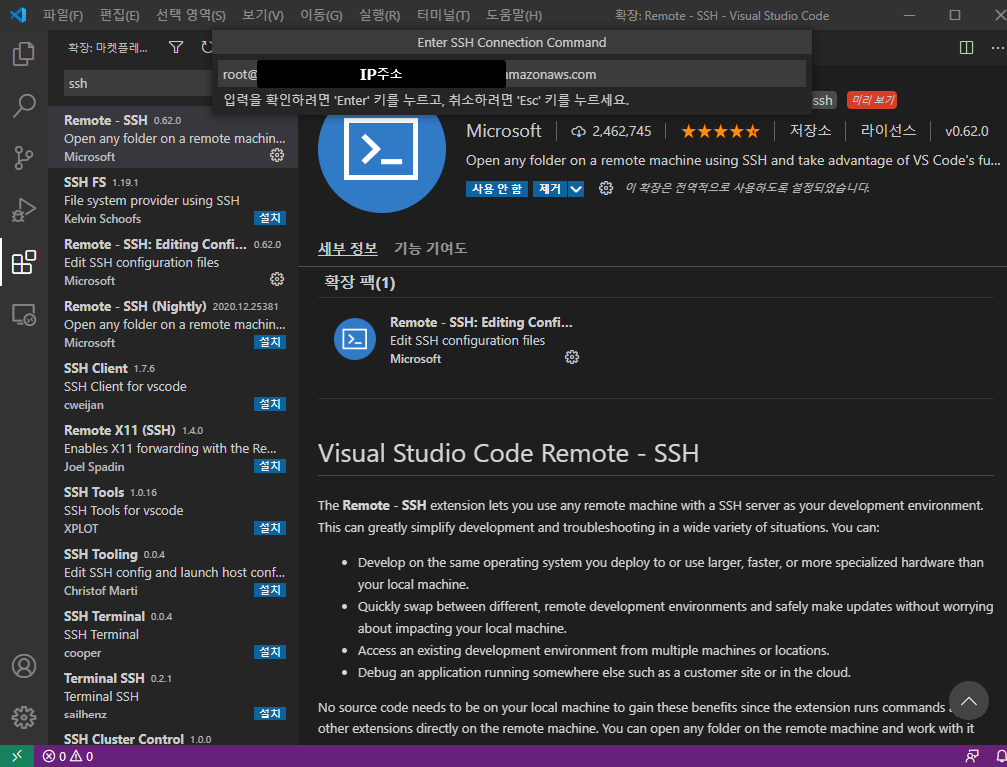
Task: Open Source Control view
Action: click(24, 157)
